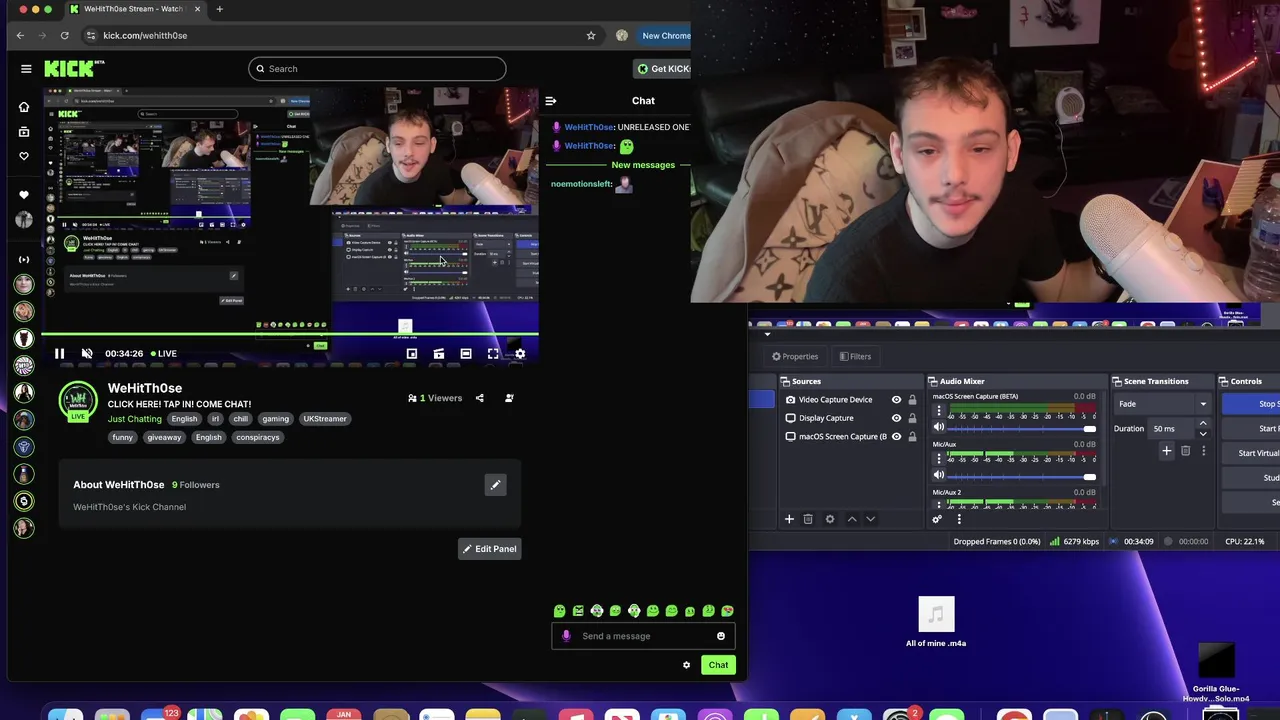
Task: Lock the Display Capture source
Action: coord(912,418)
